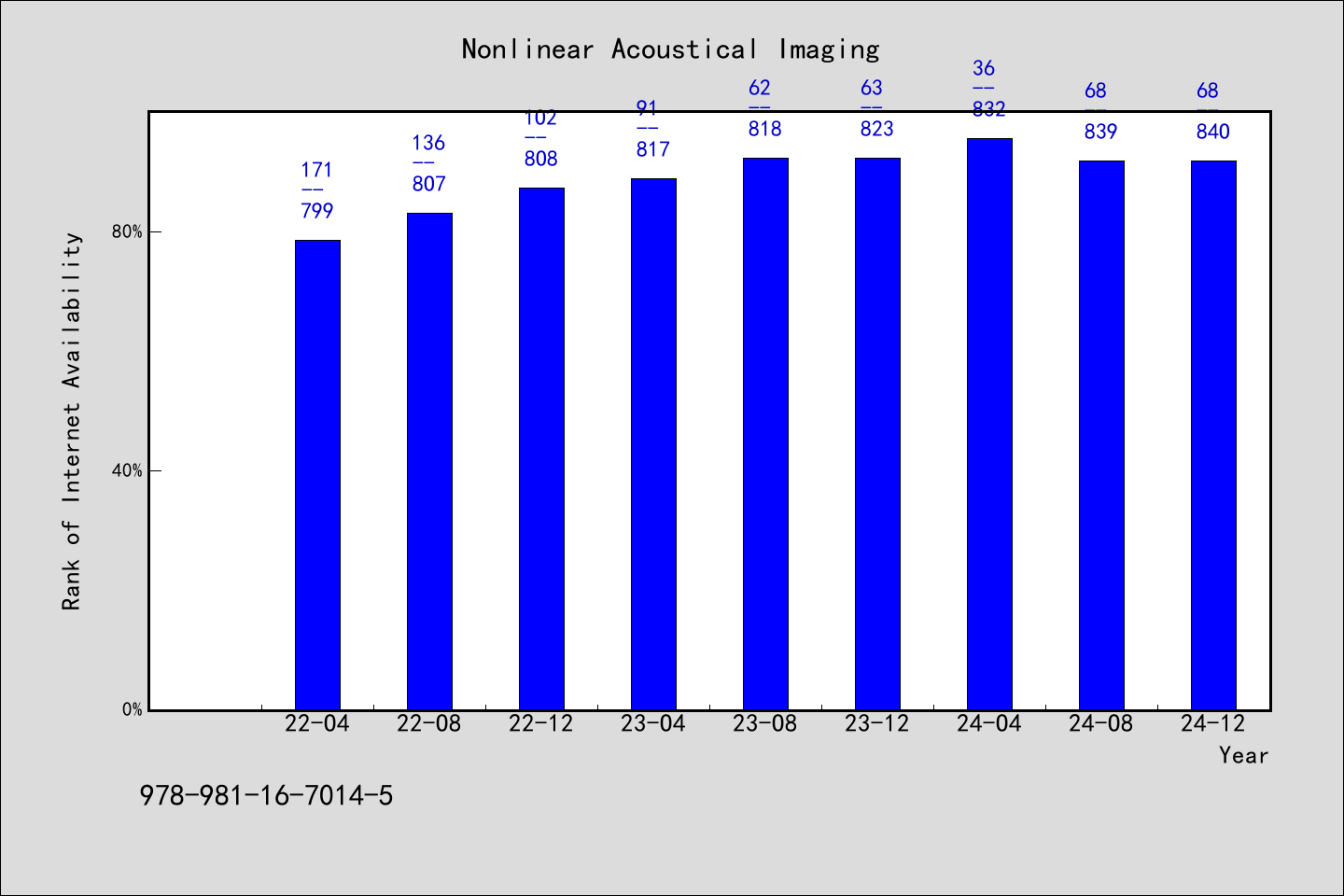The width and height of the screenshot is (1344, 896).
Task: Select the 24-04 bar
Action: click(989, 424)
